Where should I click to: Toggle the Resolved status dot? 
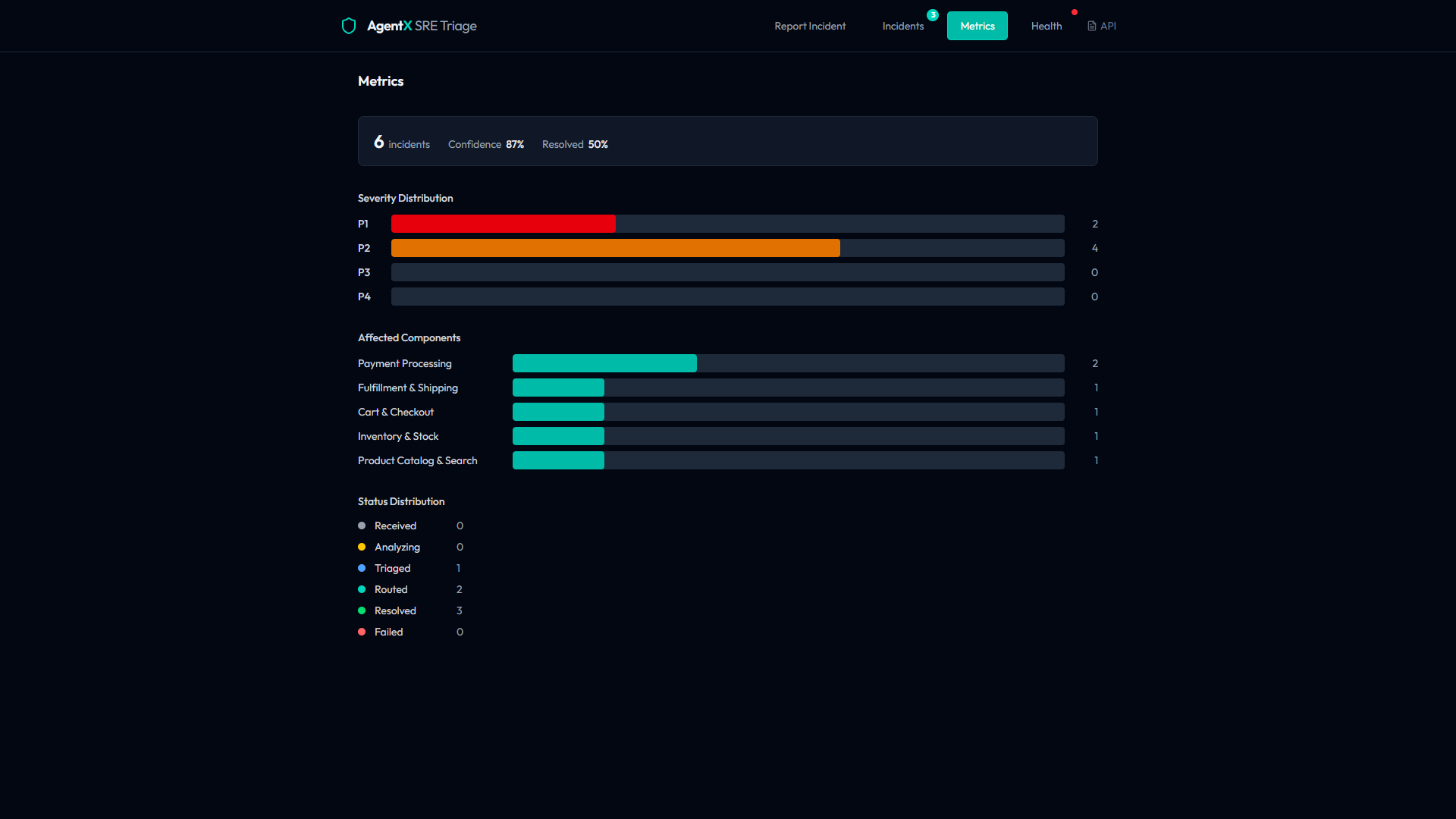coord(362,610)
